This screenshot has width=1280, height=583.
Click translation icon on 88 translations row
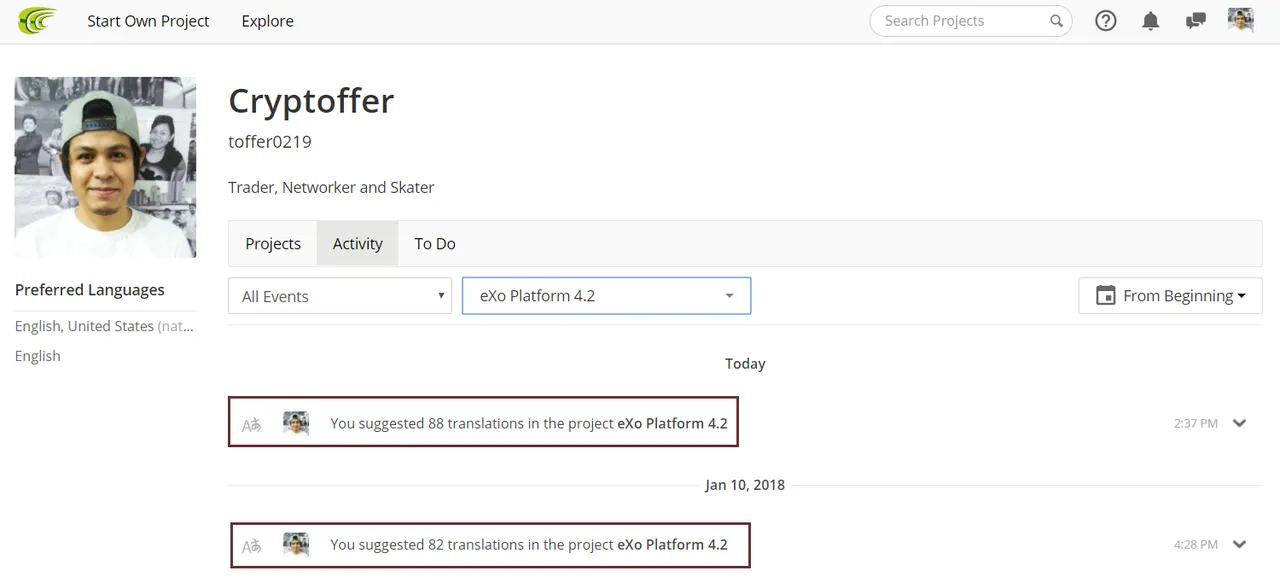click(x=252, y=425)
